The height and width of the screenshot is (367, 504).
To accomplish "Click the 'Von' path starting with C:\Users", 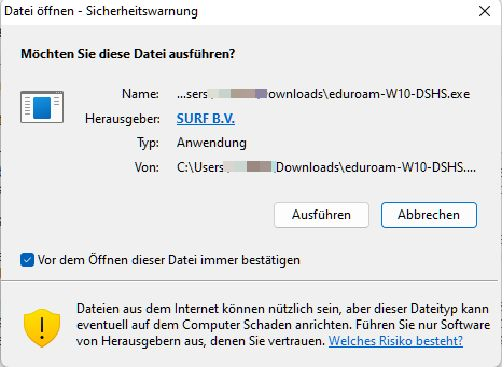I will tap(326, 167).
